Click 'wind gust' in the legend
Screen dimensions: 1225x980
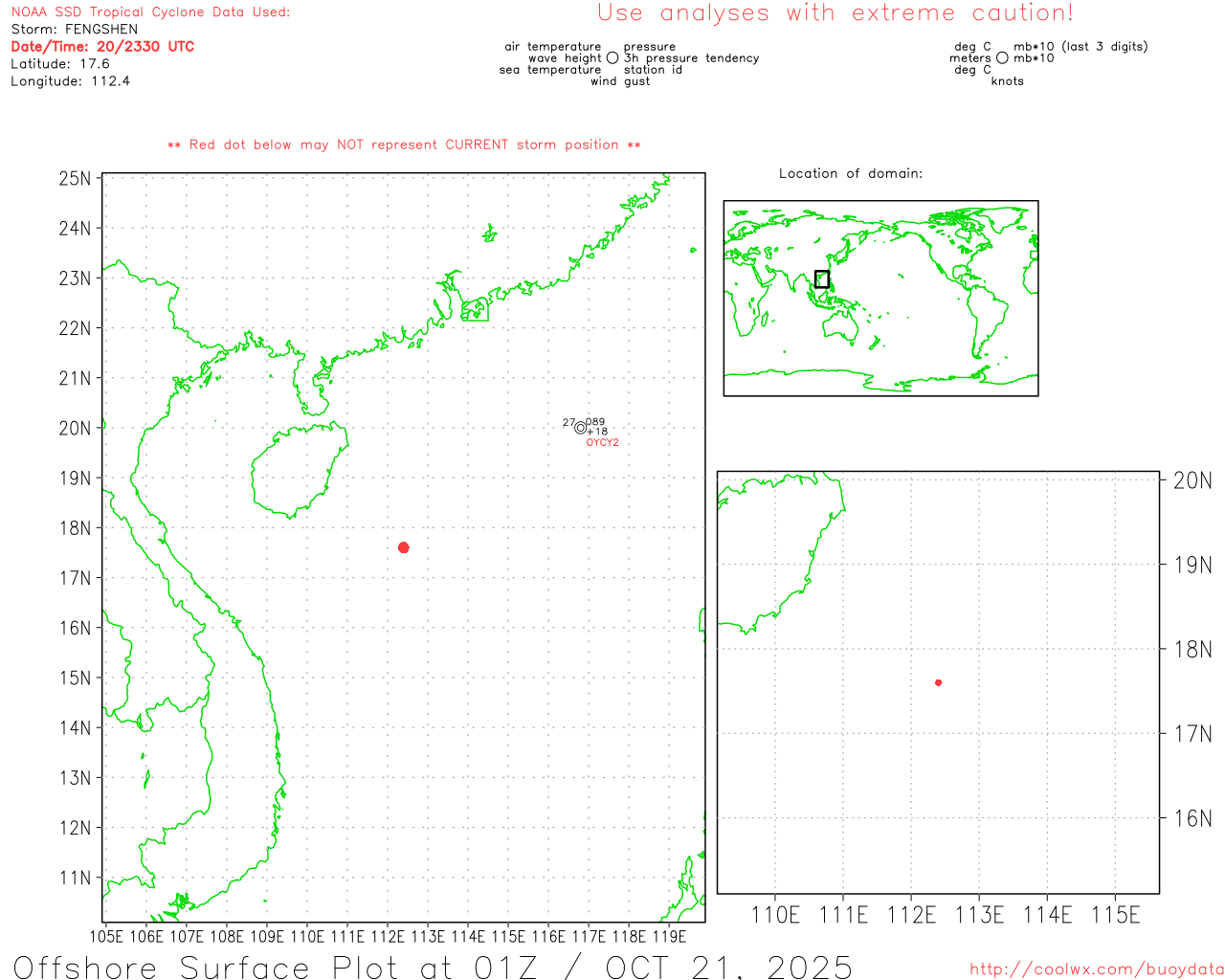pyautogui.click(x=620, y=81)
